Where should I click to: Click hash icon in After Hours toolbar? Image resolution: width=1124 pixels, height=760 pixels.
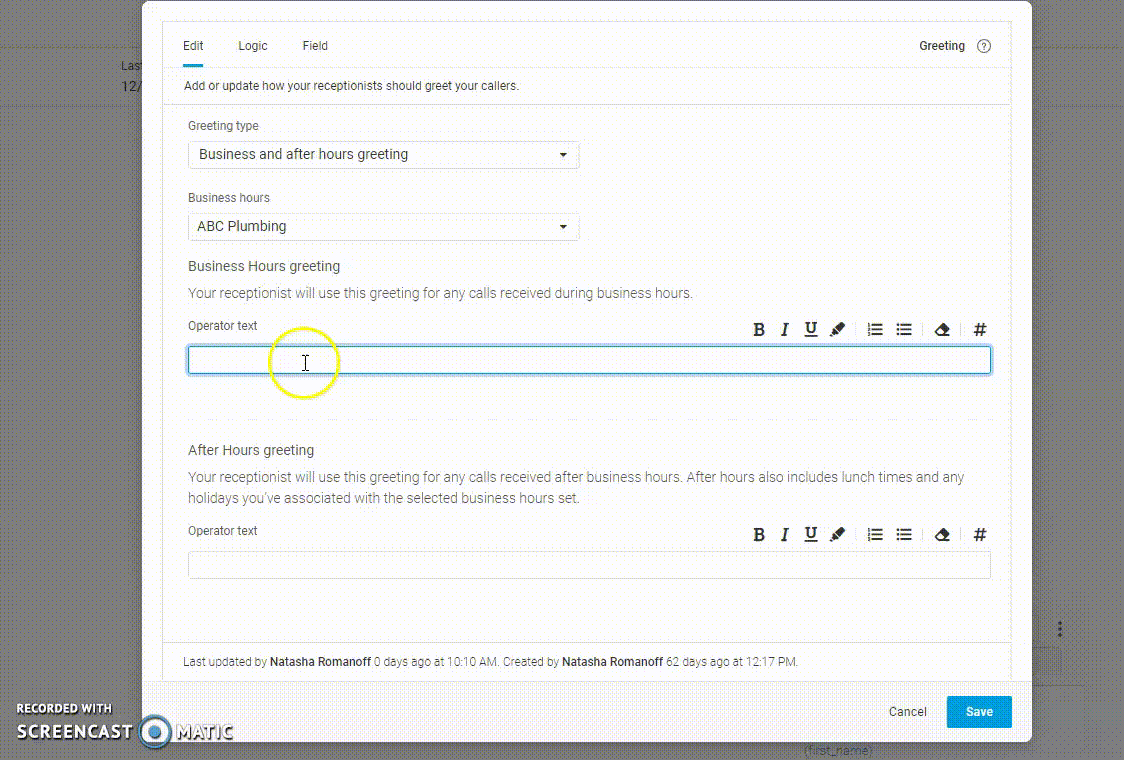pyautogui.click(x=980, y=535)
